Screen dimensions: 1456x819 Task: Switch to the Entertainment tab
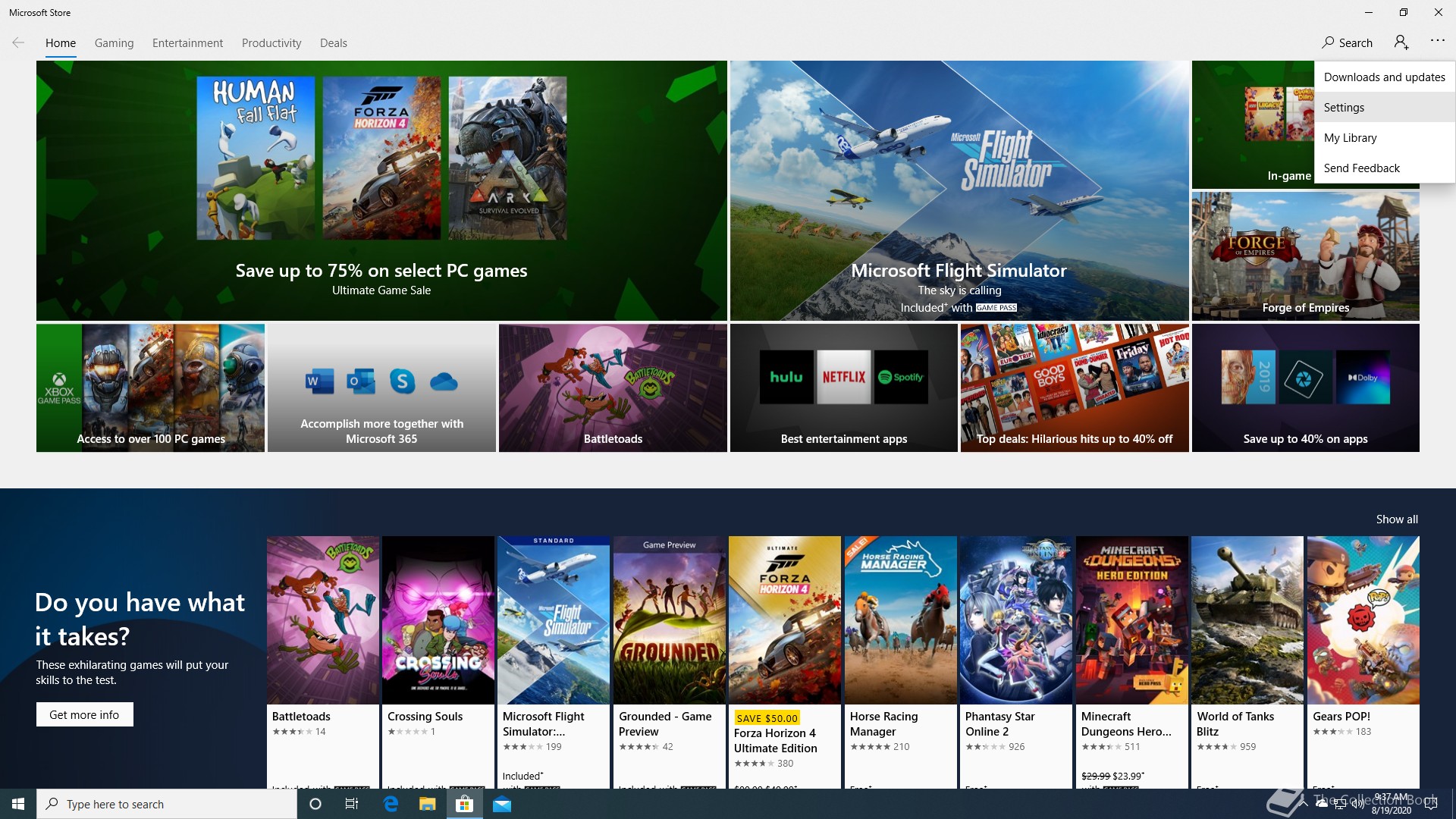point(187,43)
